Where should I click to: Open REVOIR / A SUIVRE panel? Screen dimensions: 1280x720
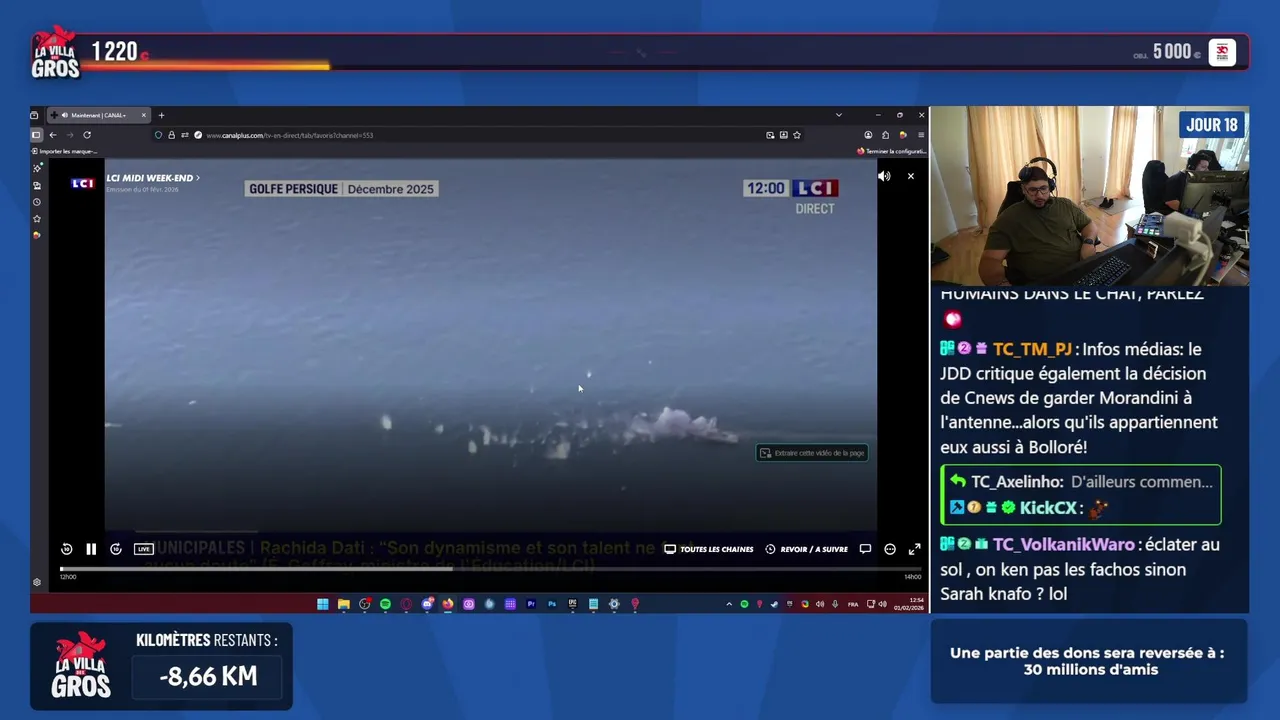pyautogui.click(x=807, y=549)
